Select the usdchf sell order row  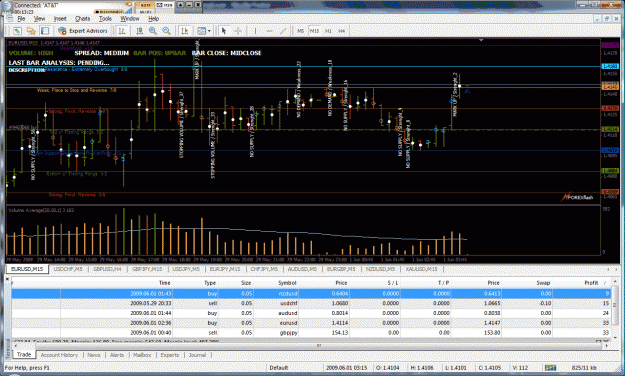coord(311,303)
